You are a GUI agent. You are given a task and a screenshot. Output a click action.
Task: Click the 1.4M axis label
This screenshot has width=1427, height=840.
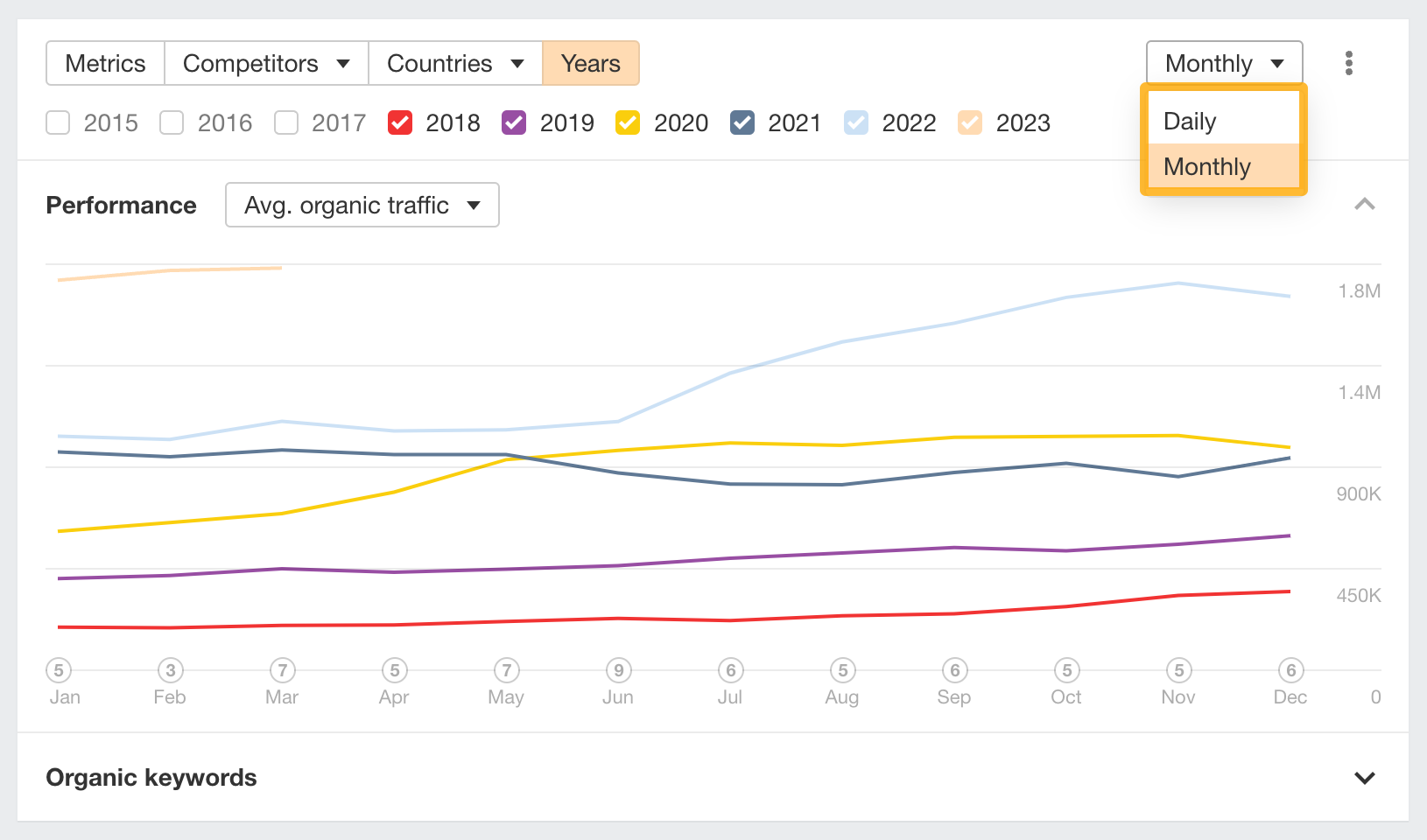click(1359, 393)
